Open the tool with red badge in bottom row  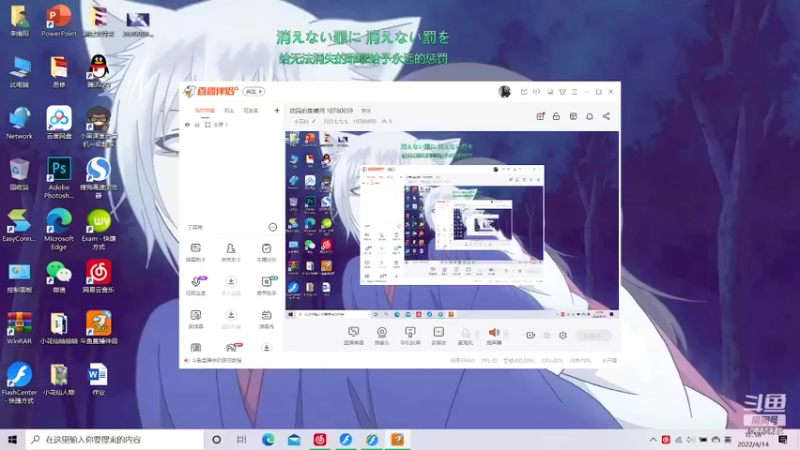[x=233, y=347]
